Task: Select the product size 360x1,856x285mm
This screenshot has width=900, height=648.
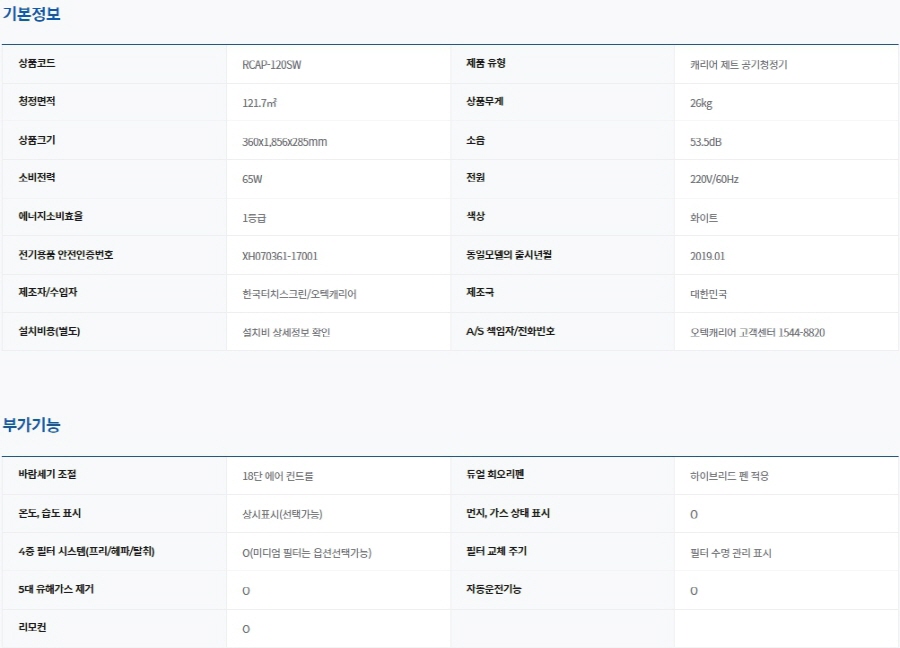Action: pos(284,142)
